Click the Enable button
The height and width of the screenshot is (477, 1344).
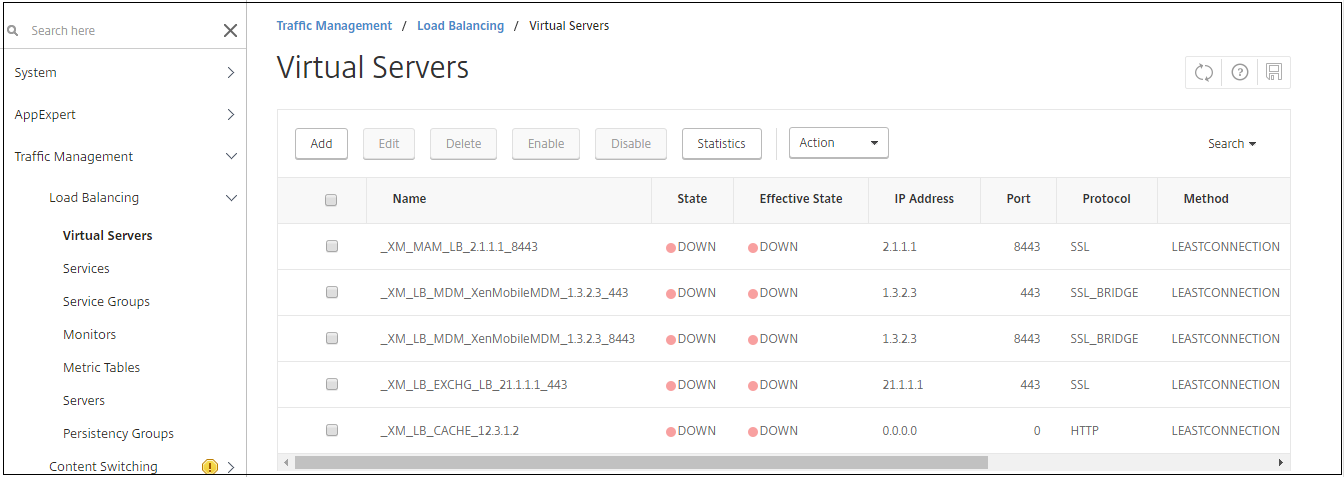point(546,144)
